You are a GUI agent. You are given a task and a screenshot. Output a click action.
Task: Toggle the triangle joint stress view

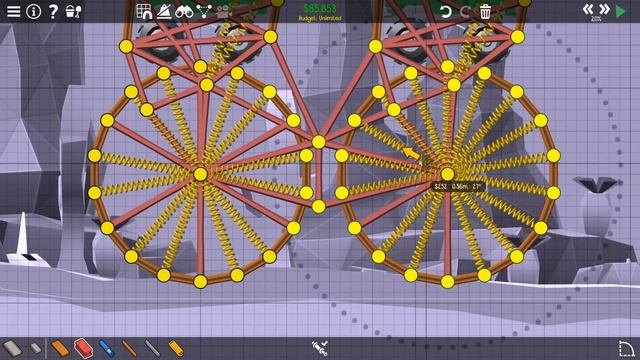pos(204,11)
